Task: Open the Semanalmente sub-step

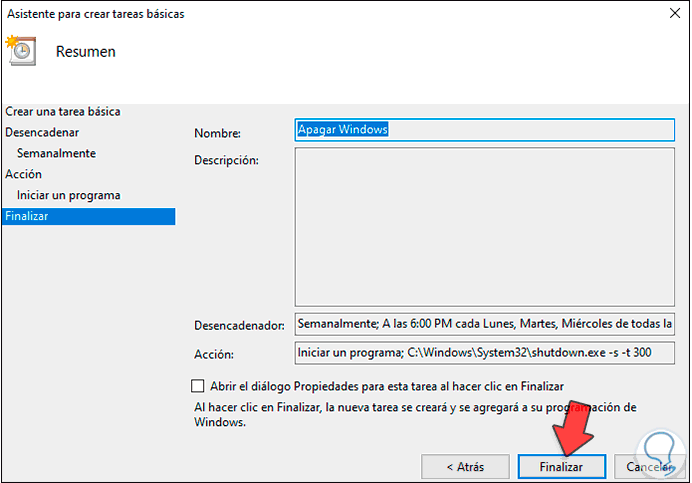Action: (56, 153)
